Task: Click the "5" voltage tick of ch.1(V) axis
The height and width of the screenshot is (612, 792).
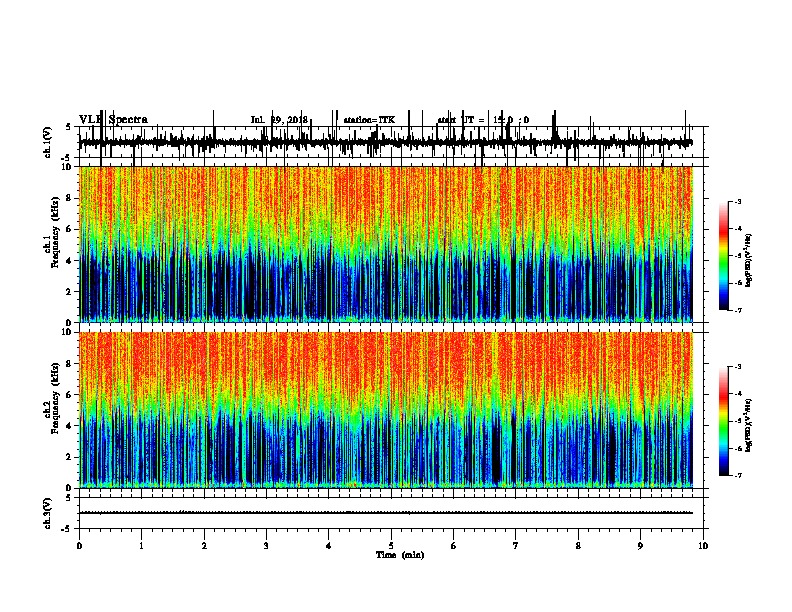Action: pos(68,127)
